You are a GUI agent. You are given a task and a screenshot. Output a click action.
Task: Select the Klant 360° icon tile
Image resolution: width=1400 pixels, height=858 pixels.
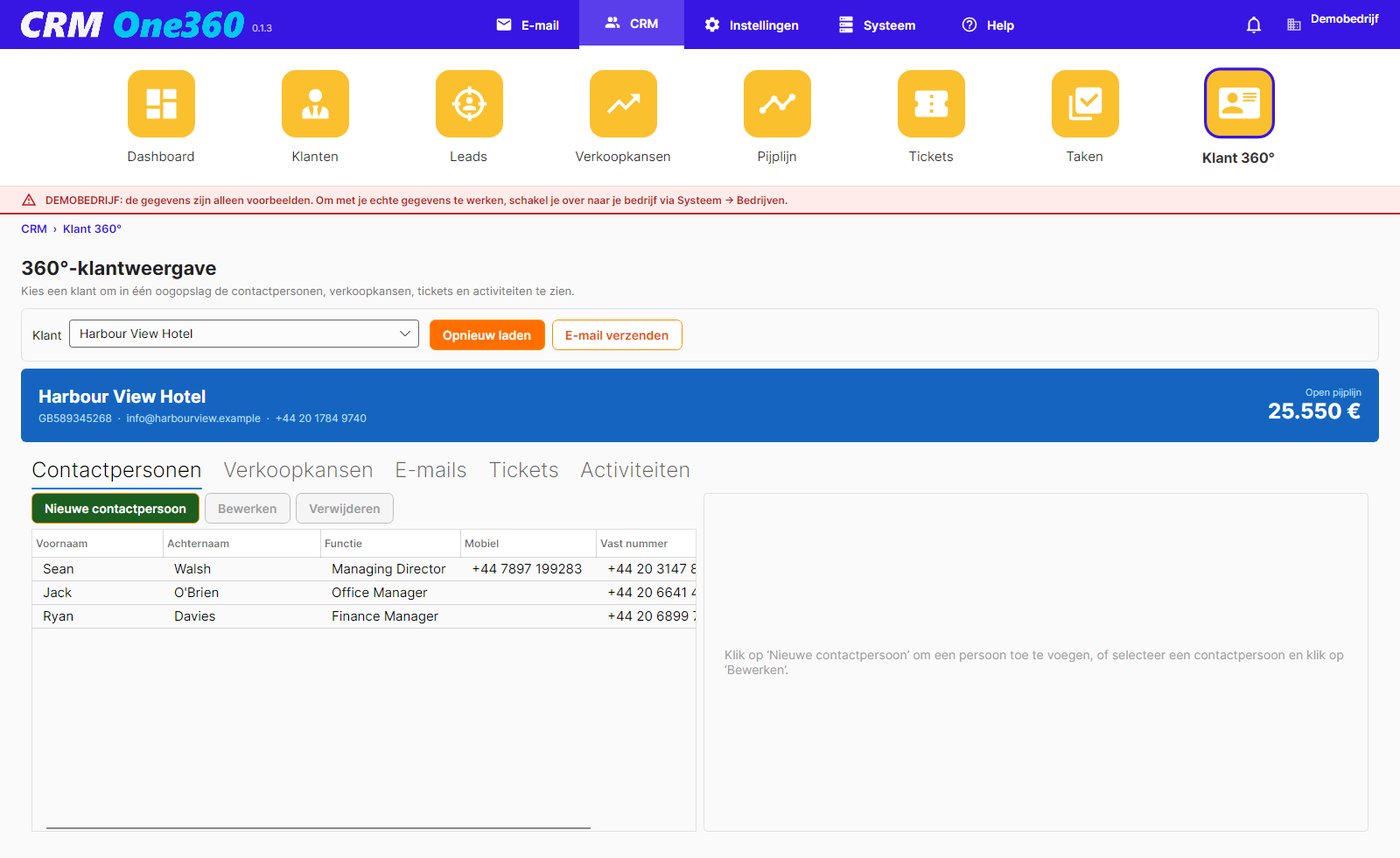click(x=1239, y=103)
